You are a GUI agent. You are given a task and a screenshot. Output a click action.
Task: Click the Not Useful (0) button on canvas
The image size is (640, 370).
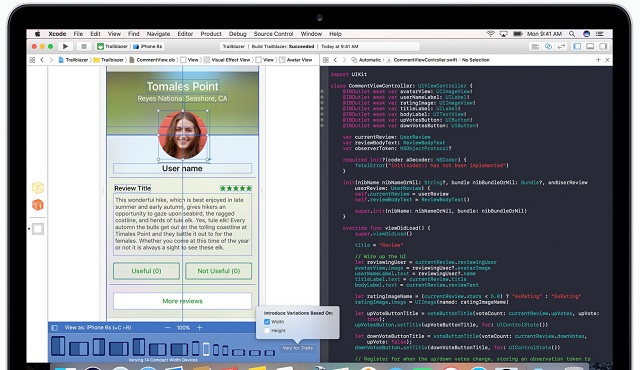(x=219, y=271)
